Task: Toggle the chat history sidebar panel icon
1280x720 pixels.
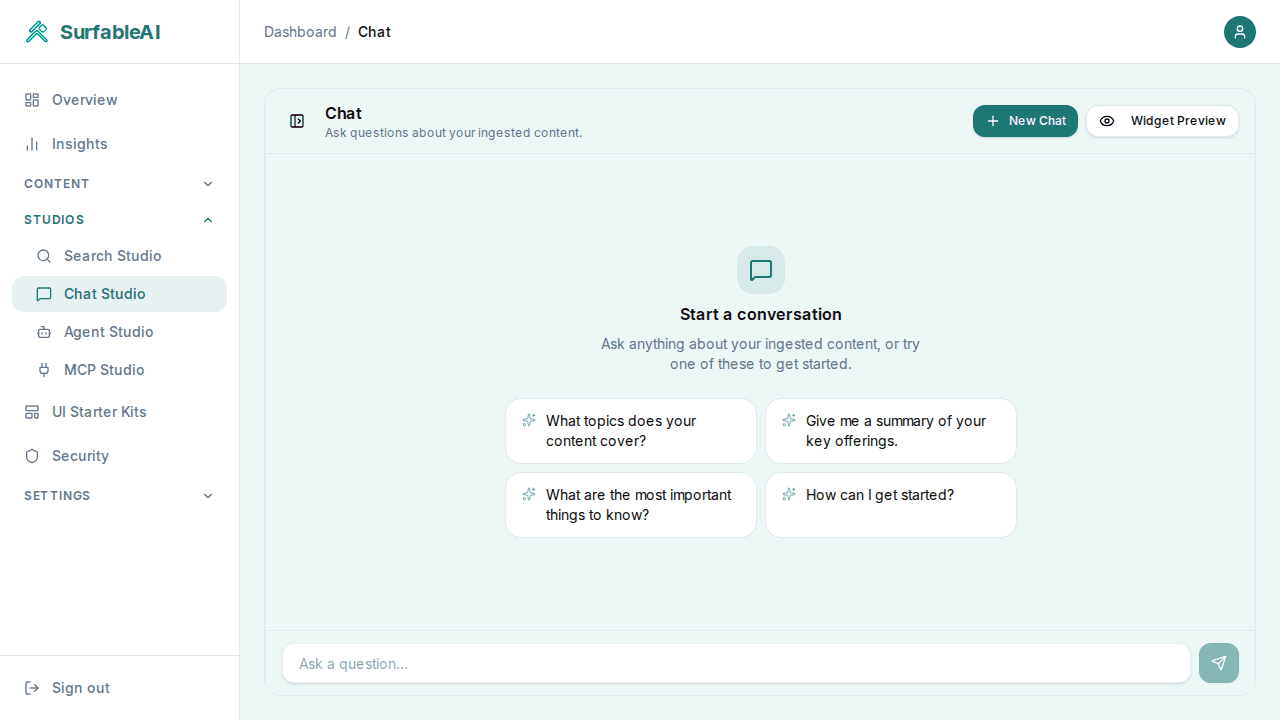Action: click(297, 121)
